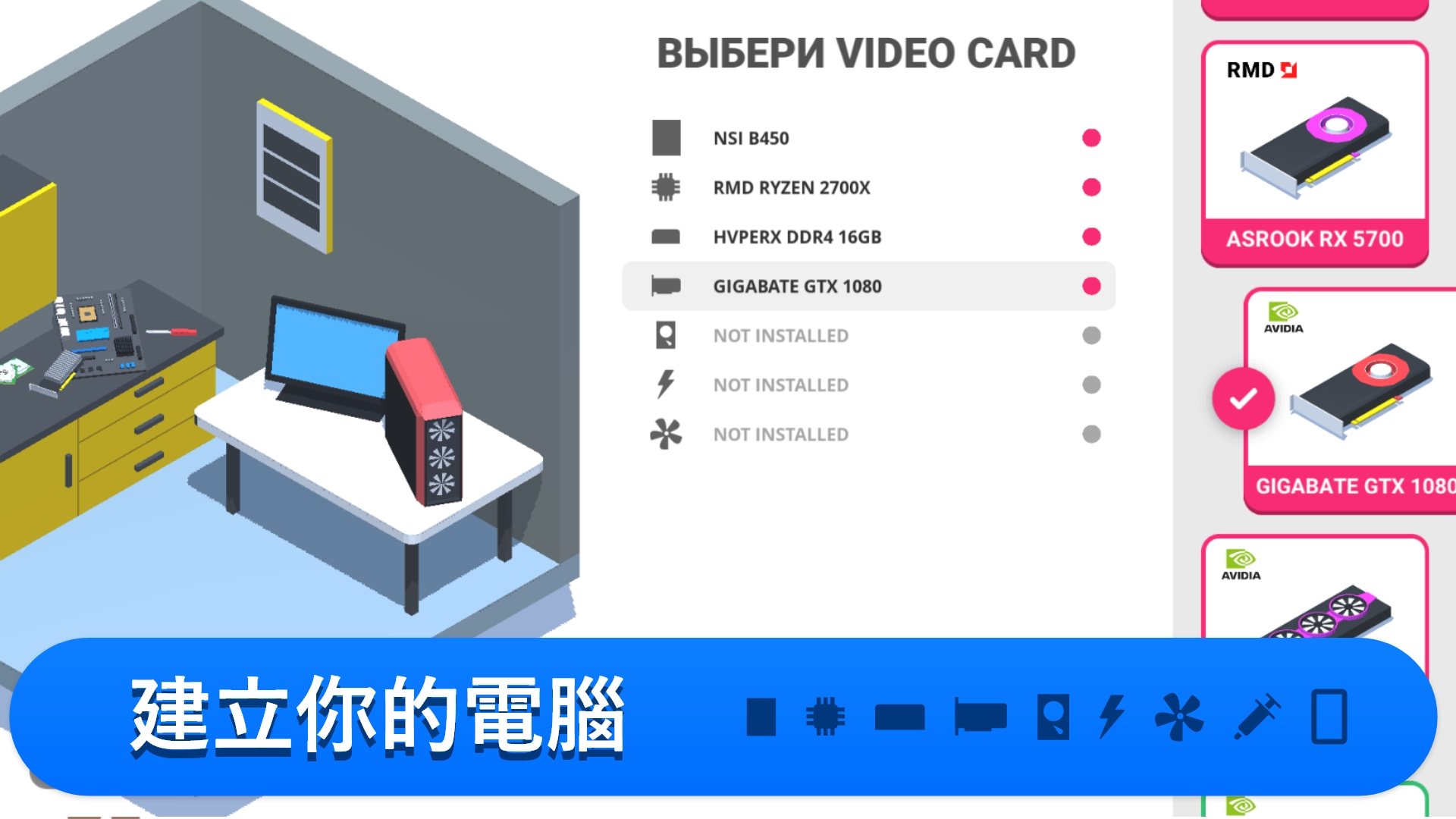1456x819 pixels.
Task: Select ASROOK RX 5700 card button
Action: 1316,149
